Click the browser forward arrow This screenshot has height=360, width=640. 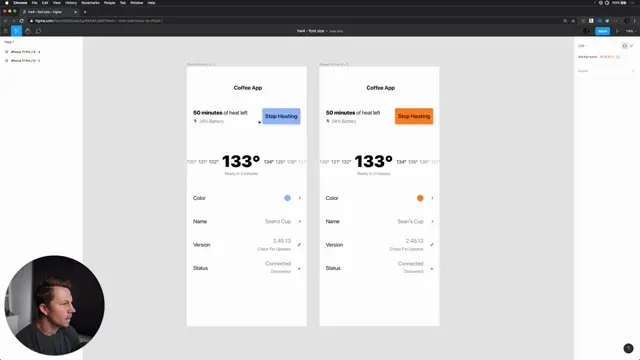point(13,21)
